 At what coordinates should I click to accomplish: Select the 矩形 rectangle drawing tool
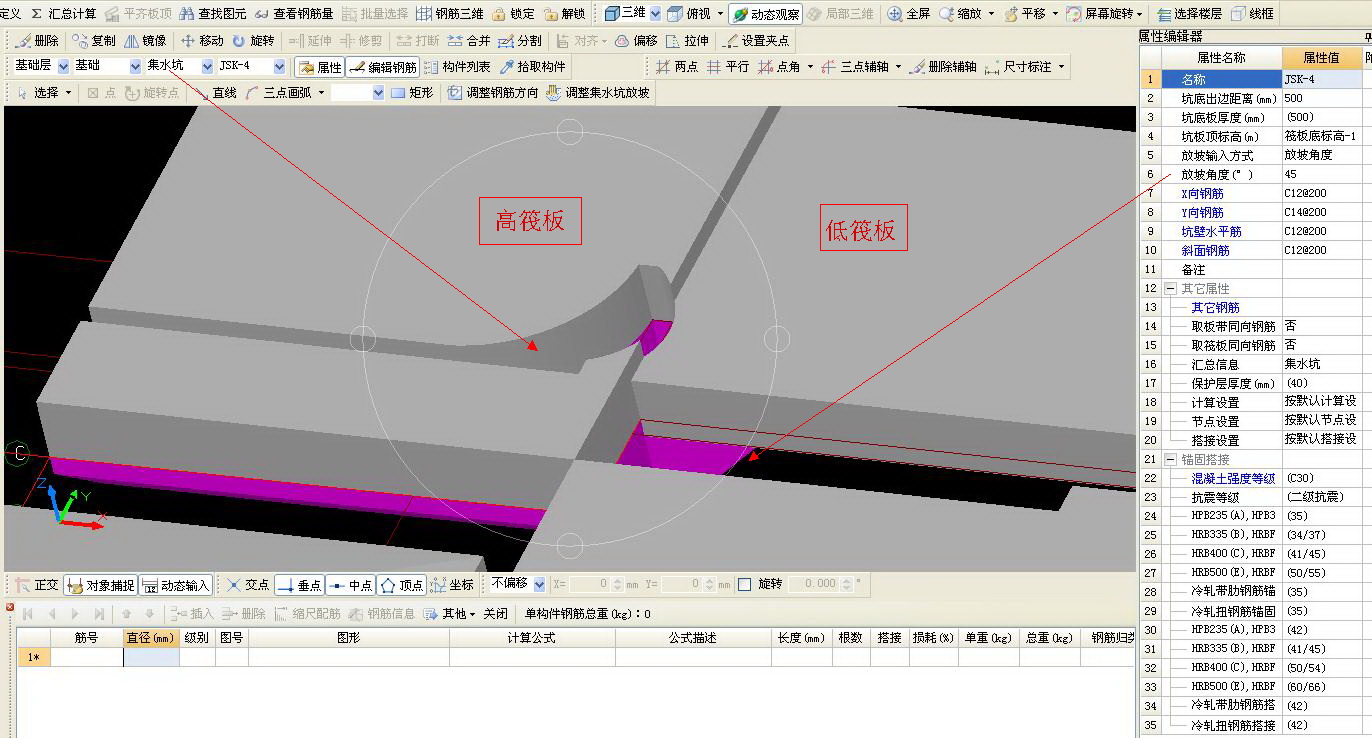coord(412,93)
